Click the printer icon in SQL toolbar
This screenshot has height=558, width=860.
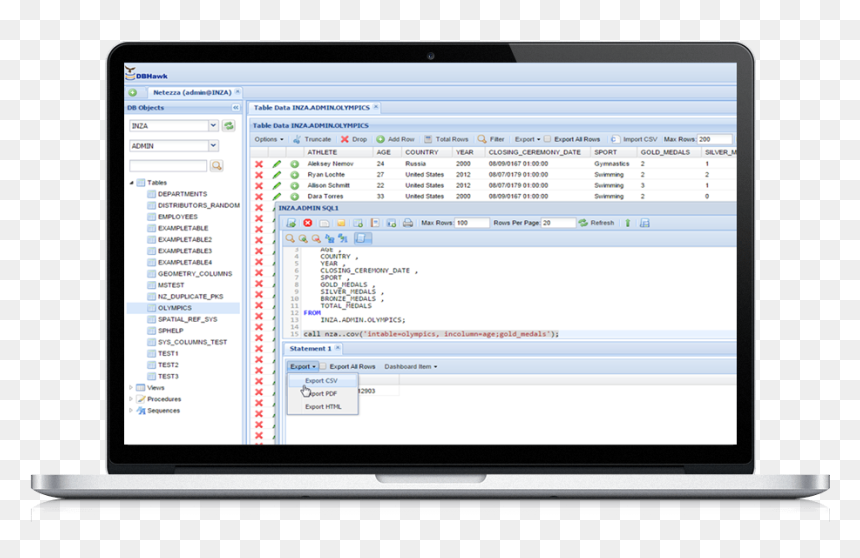click(408, 223)
